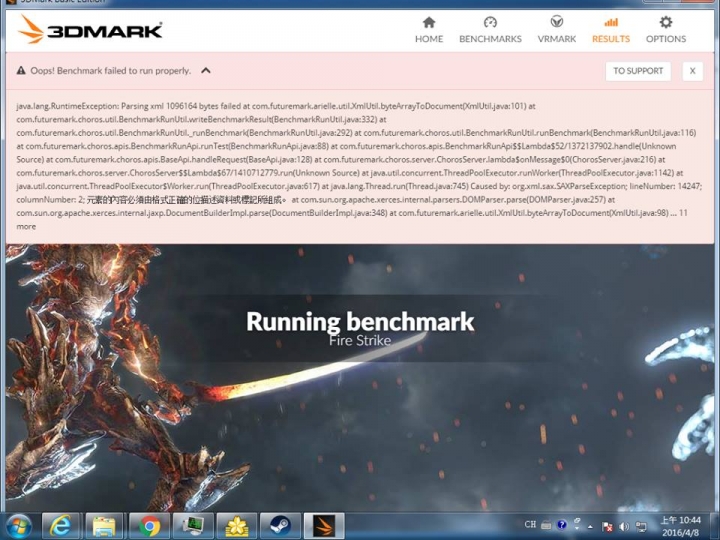Click the network connection tray icon
720x540 pixels.
[641, 527]
